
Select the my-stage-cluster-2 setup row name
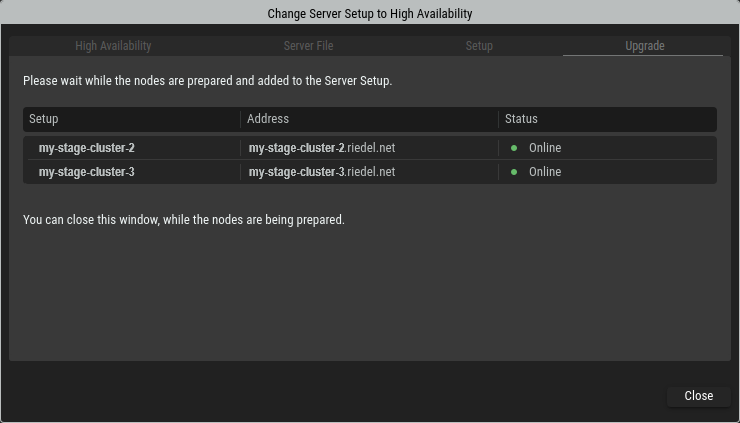(x=87, y=148)
